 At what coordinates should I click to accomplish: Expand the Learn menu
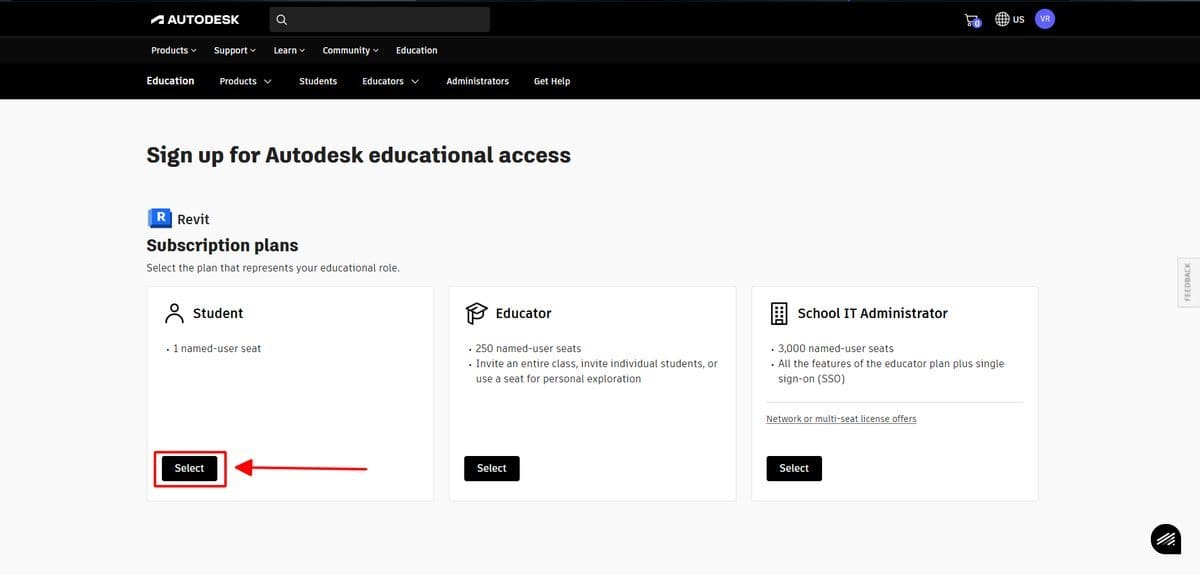click(289, 50)
